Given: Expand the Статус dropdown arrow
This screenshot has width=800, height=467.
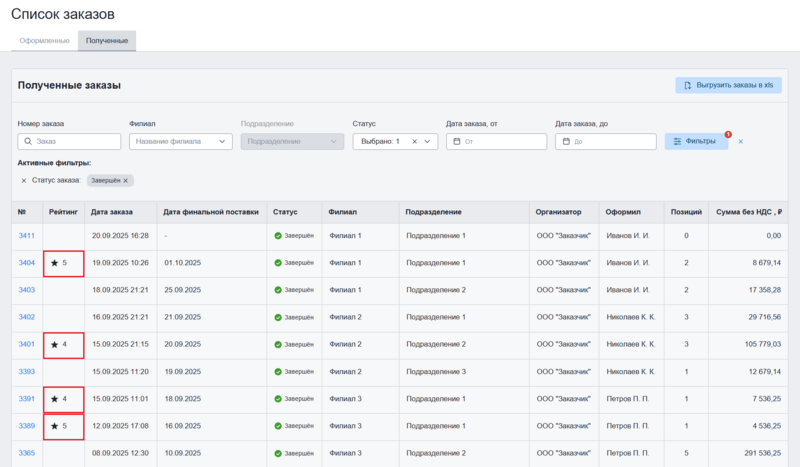Looking at the screenshot, I should [428, 142].
